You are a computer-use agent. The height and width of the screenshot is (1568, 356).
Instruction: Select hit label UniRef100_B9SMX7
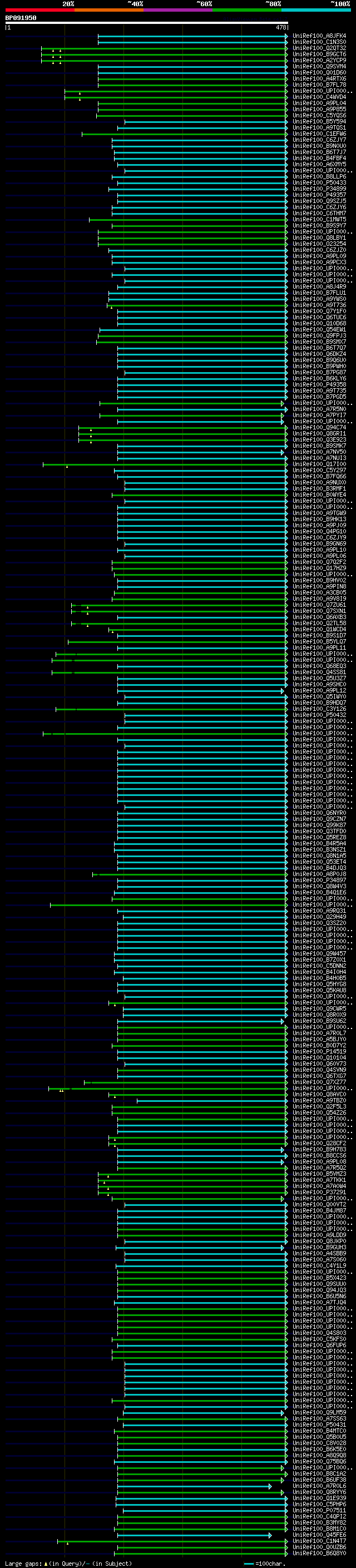click(x=319, y=342)
